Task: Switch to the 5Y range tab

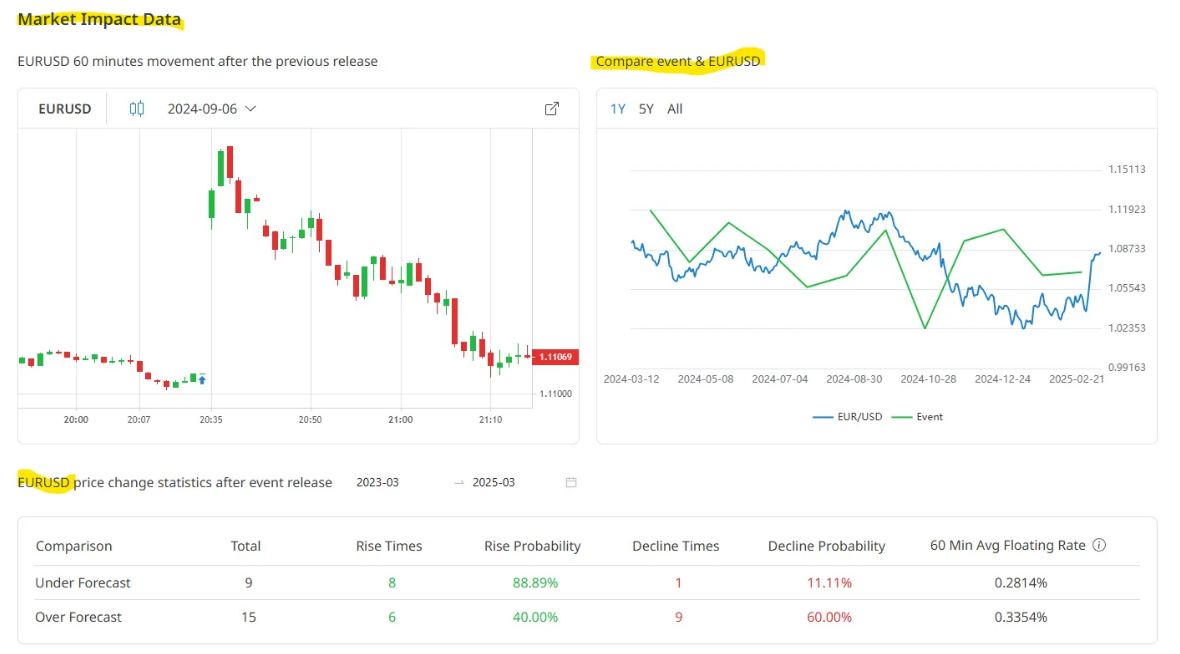Action: coord(646,109)
